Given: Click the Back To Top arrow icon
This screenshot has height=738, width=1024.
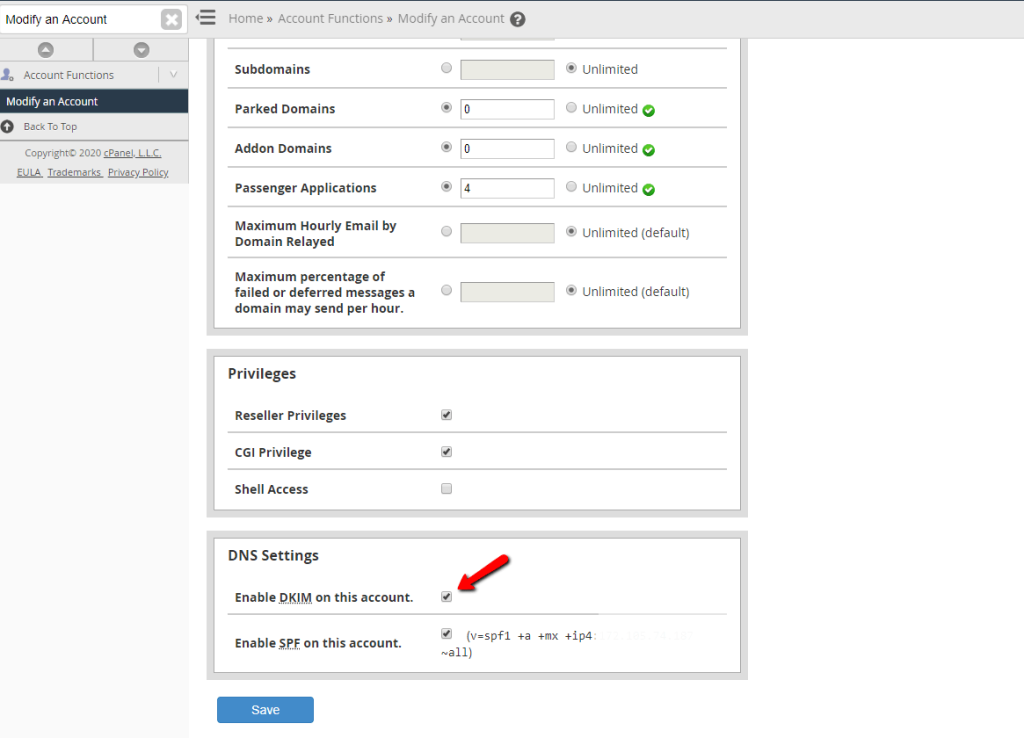Looking at the screenshot, I should click(11, 126).
